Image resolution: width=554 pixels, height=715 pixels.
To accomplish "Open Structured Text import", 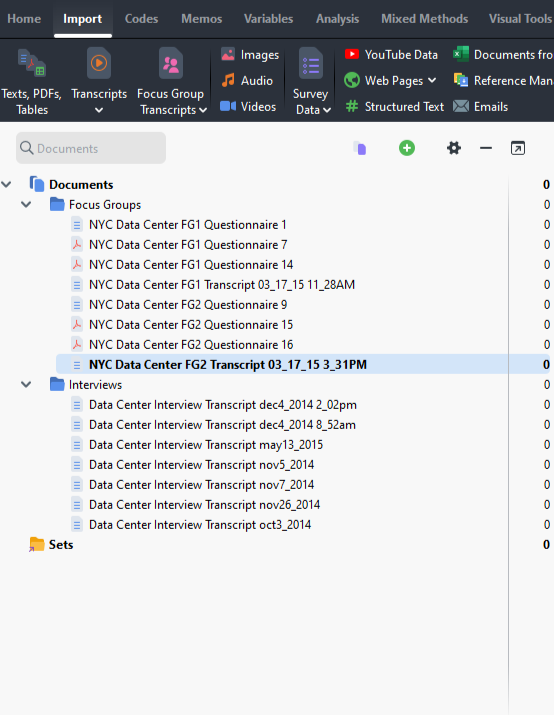I will [394, 107].
